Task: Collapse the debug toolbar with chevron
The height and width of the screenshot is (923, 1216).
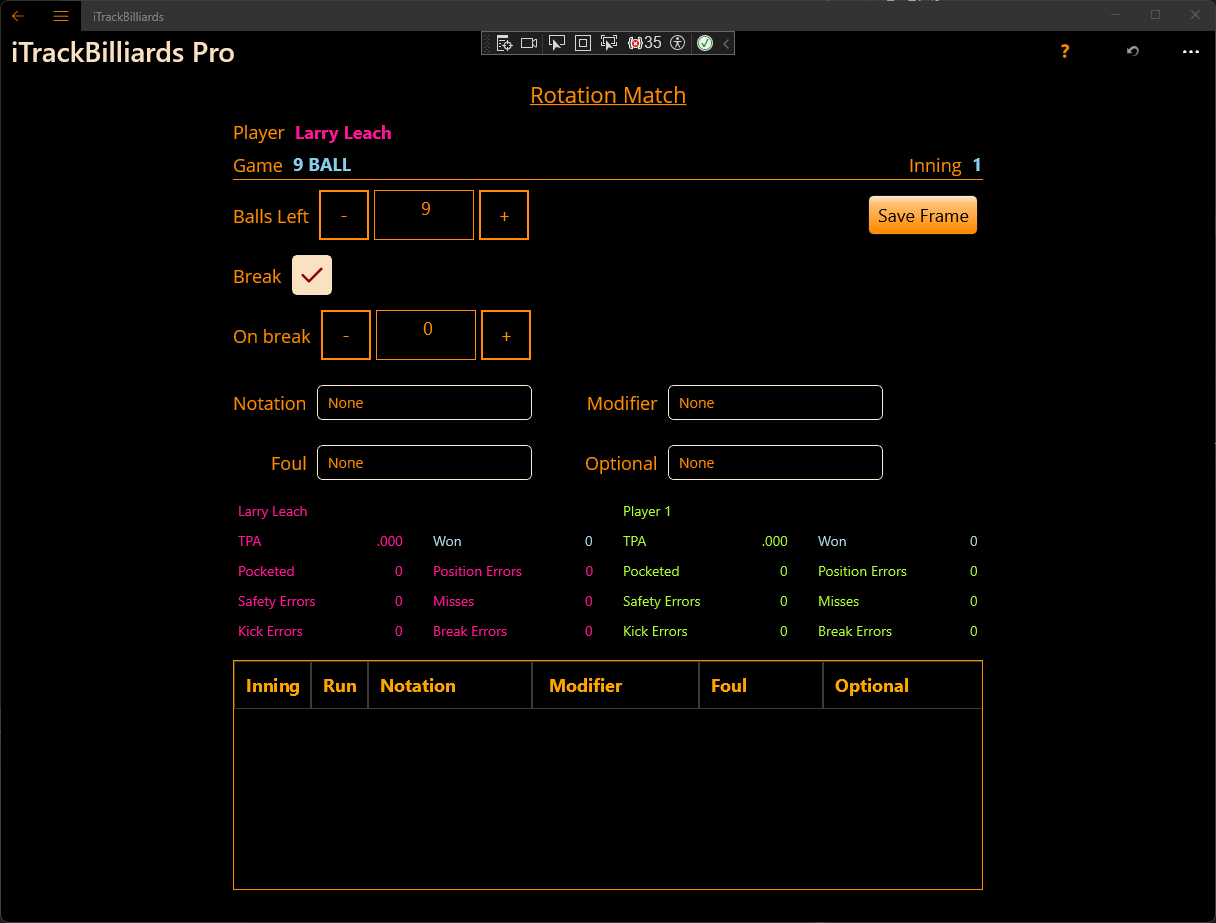Action: [x=726, y=43]
